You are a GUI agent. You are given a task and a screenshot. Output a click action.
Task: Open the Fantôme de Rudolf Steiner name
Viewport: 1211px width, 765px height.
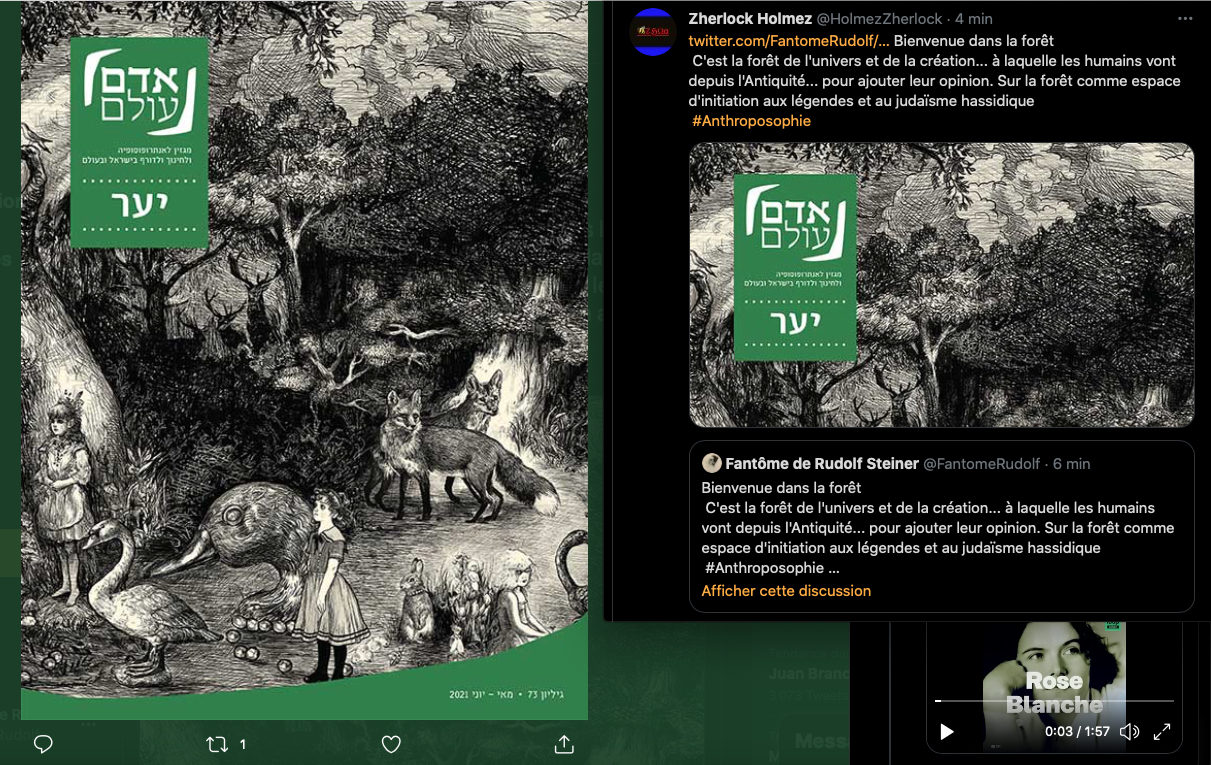coord(821,464)
